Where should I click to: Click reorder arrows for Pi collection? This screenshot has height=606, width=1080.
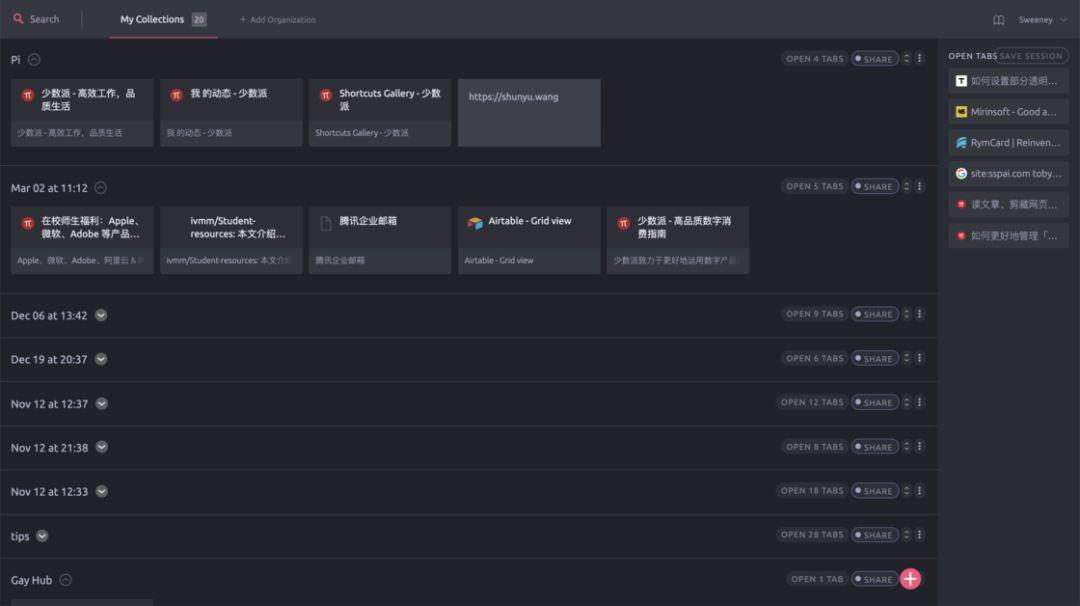coord(906,59)
